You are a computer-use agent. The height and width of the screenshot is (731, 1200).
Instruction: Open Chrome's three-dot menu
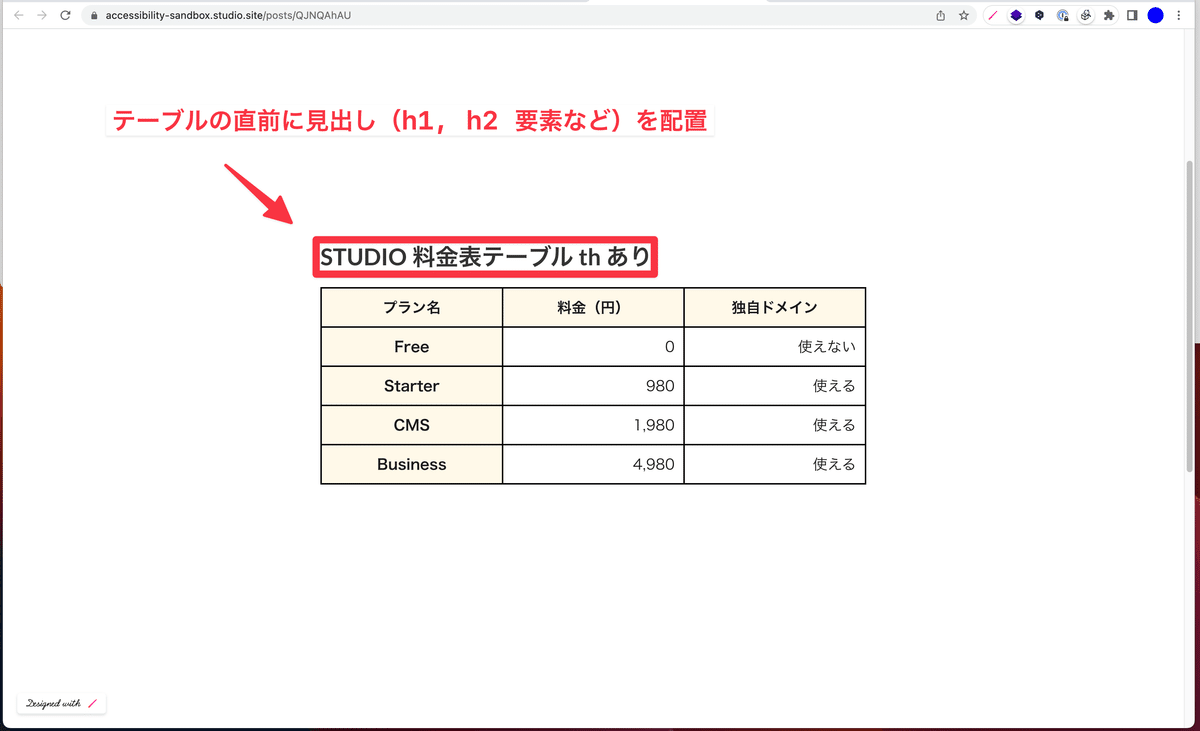coord(1180,15)
